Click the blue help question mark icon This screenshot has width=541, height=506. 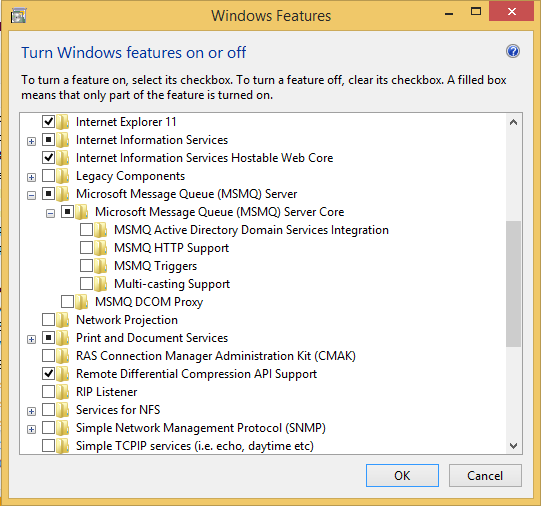tap(513, 52)
